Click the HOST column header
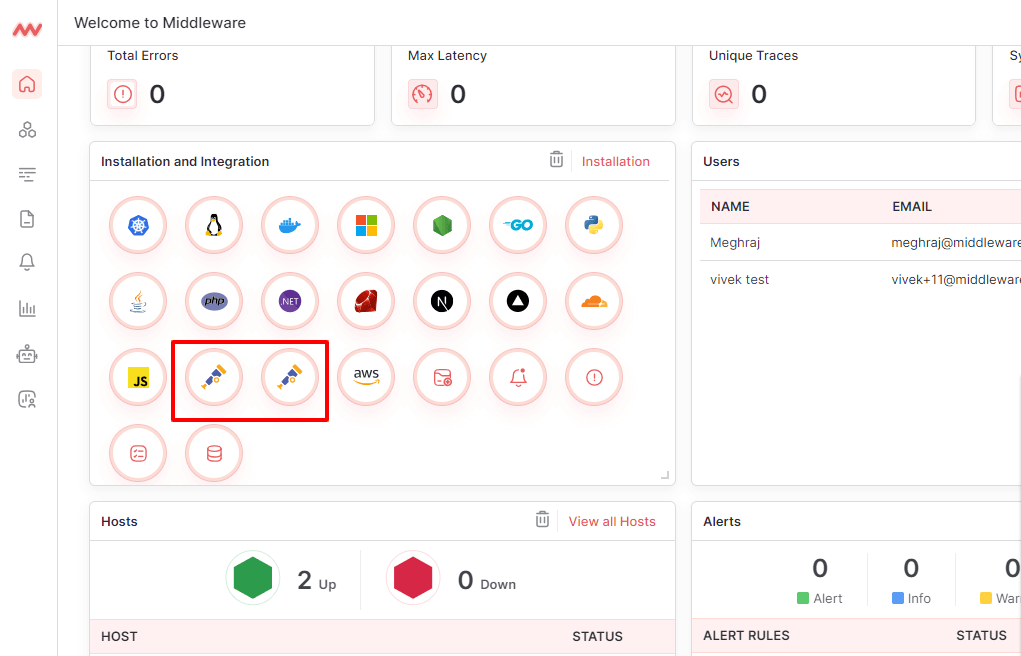1021x656 pixels. pyautogui.click(x=119, y=636)
